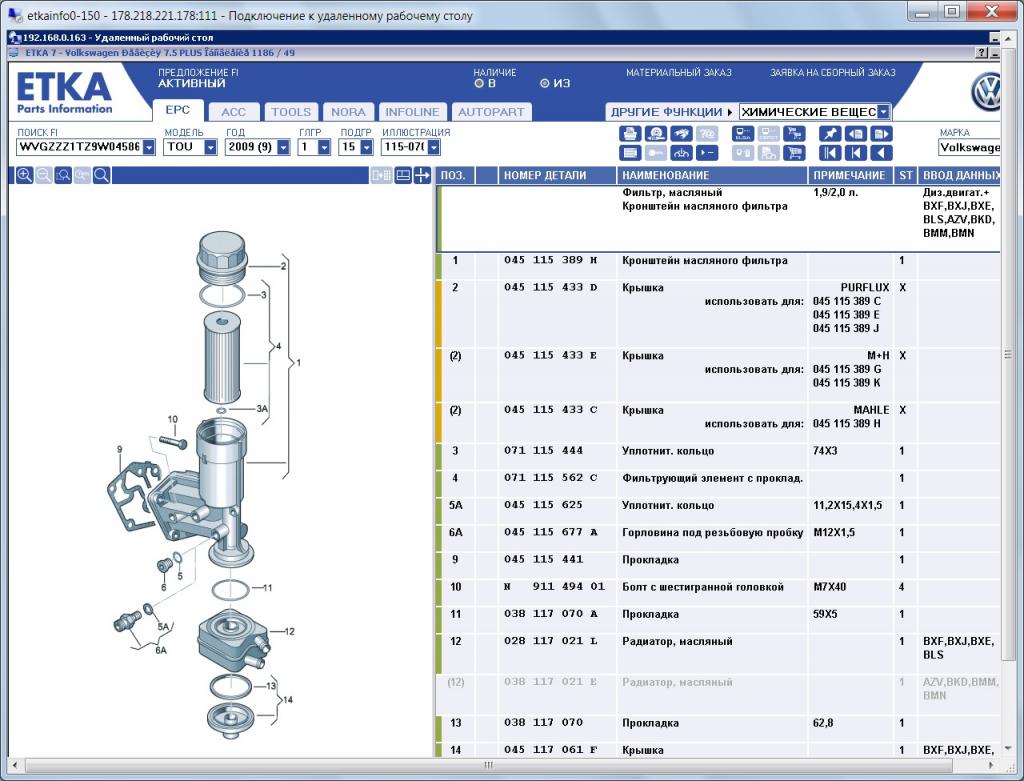This screenshot has height=781, width=1024.
Task: Open the ПОИСК FI VIN dropdown arrow
Action: 149,147
